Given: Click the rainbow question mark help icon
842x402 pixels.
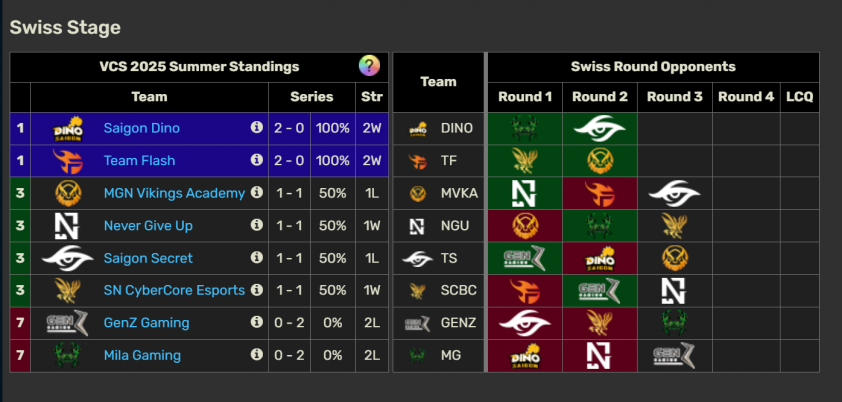Looking at the screenshot, I should [369, 66].
